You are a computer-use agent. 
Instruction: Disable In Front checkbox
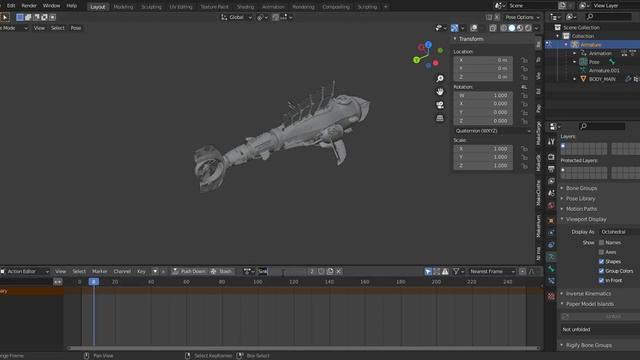(601, 280)
